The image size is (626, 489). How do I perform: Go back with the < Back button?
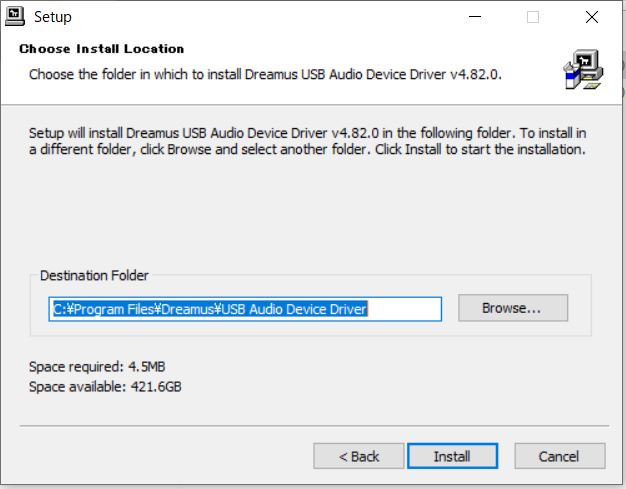[x=359, y=456]
